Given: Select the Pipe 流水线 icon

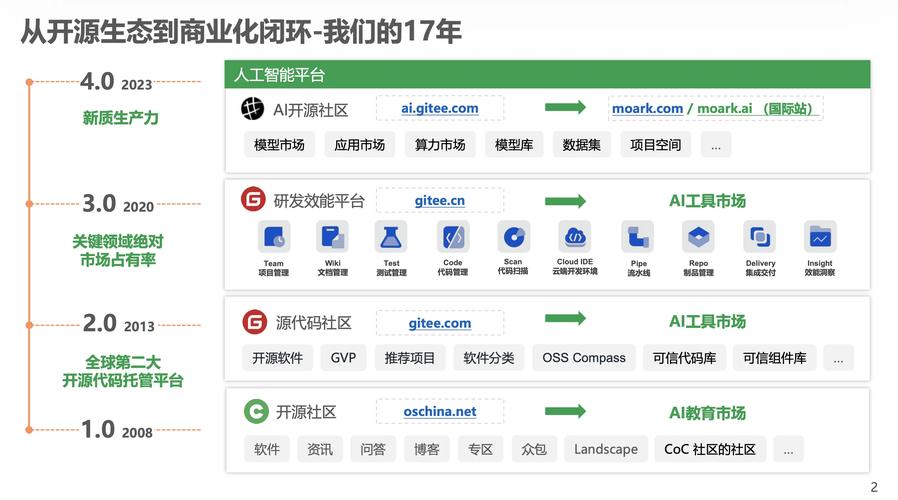Looking at the screenshot, I should tap(638, 237).
